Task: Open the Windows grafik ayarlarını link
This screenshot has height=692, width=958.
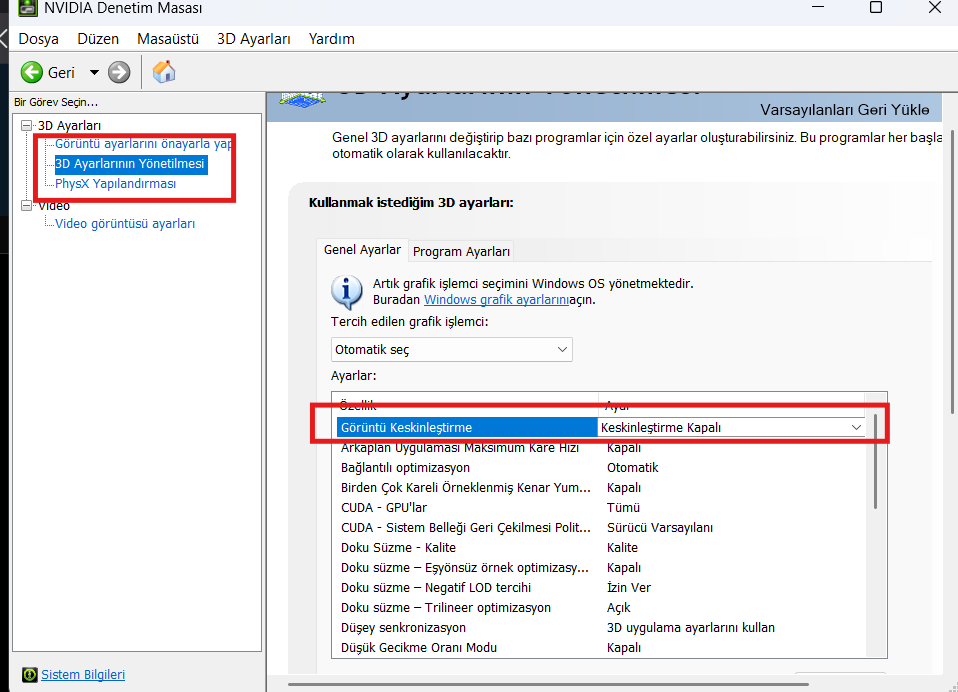Action: 496,300
